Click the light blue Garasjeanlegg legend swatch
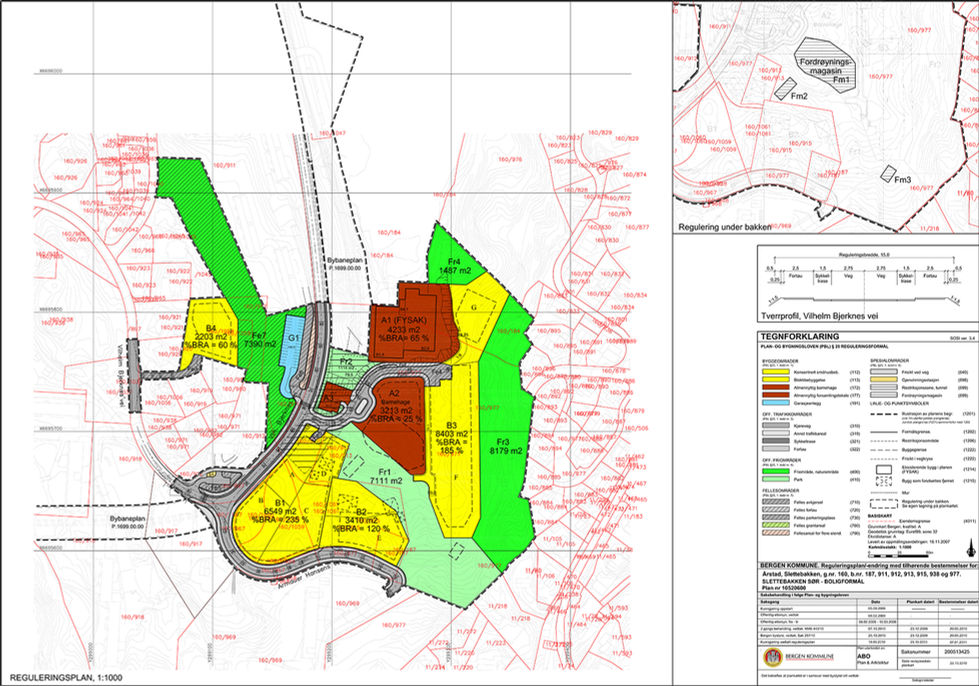This screenshot has width=979, height=686. coord(774,403)
